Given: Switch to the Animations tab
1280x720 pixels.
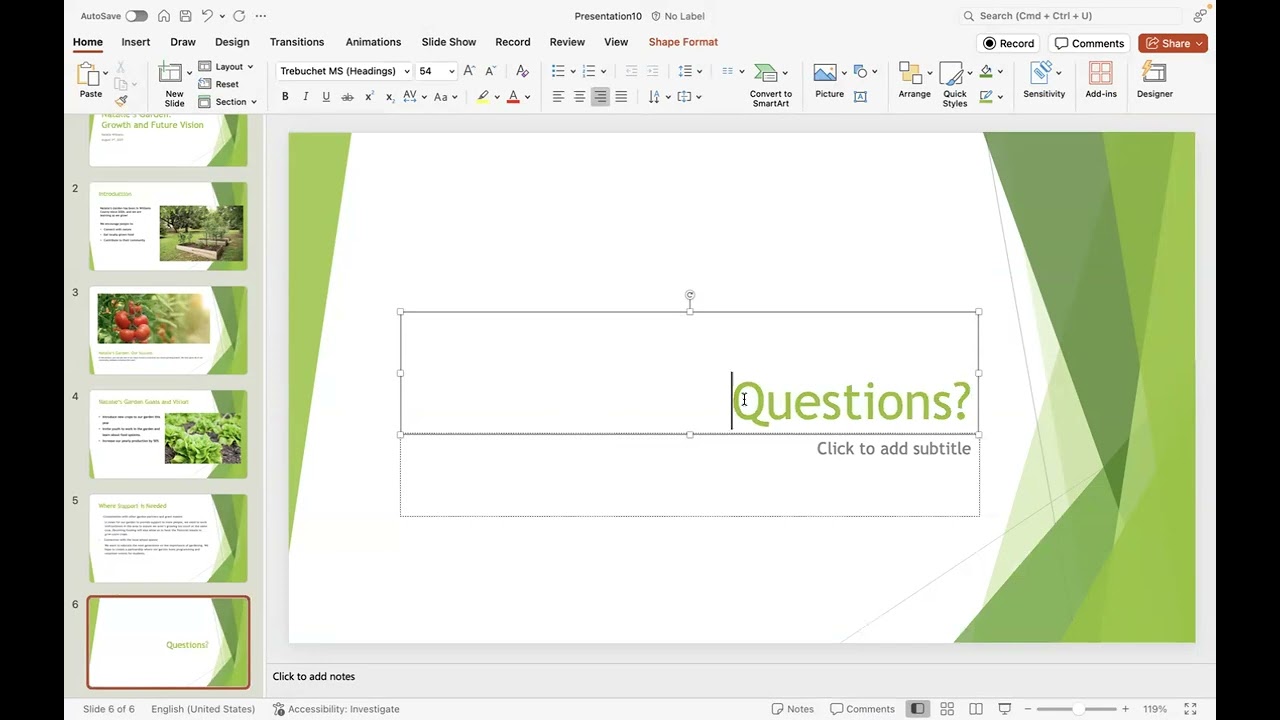Looking at the screenshot, I should [x=373, y=42].
